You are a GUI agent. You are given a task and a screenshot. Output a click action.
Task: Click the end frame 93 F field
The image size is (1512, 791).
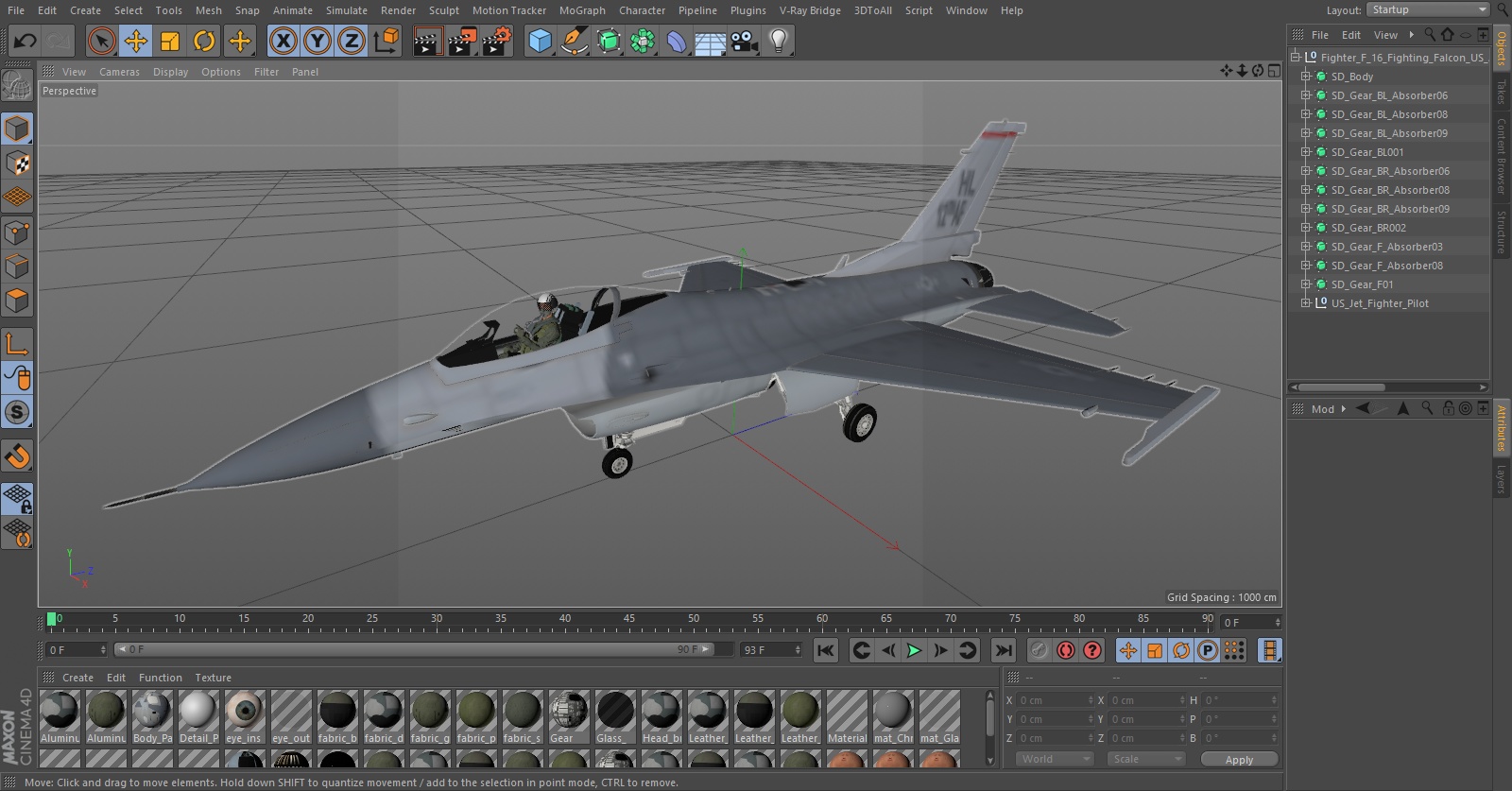pos(772,650)
